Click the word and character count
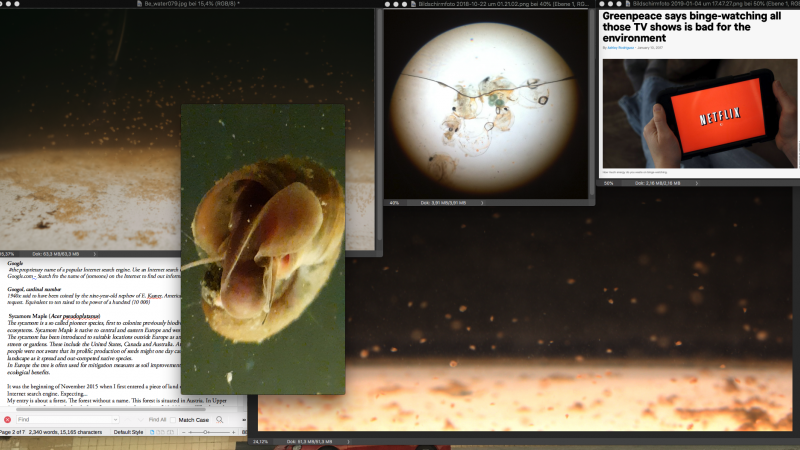Screen dimensions: 800x450 pyautogui.click(x=67, y=431)
